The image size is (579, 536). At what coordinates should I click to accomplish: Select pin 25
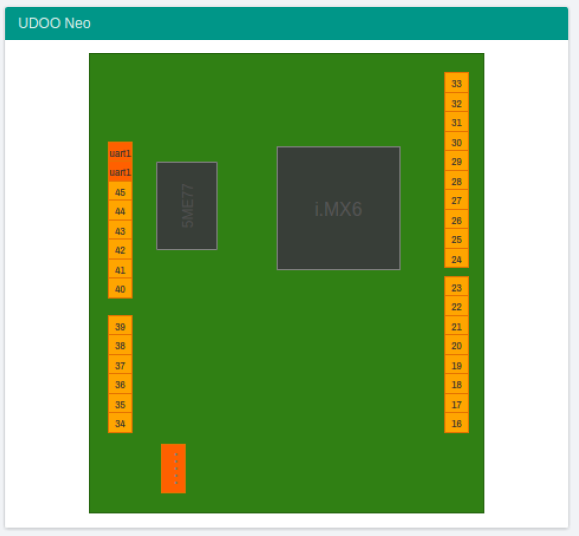tap(456, 239)
